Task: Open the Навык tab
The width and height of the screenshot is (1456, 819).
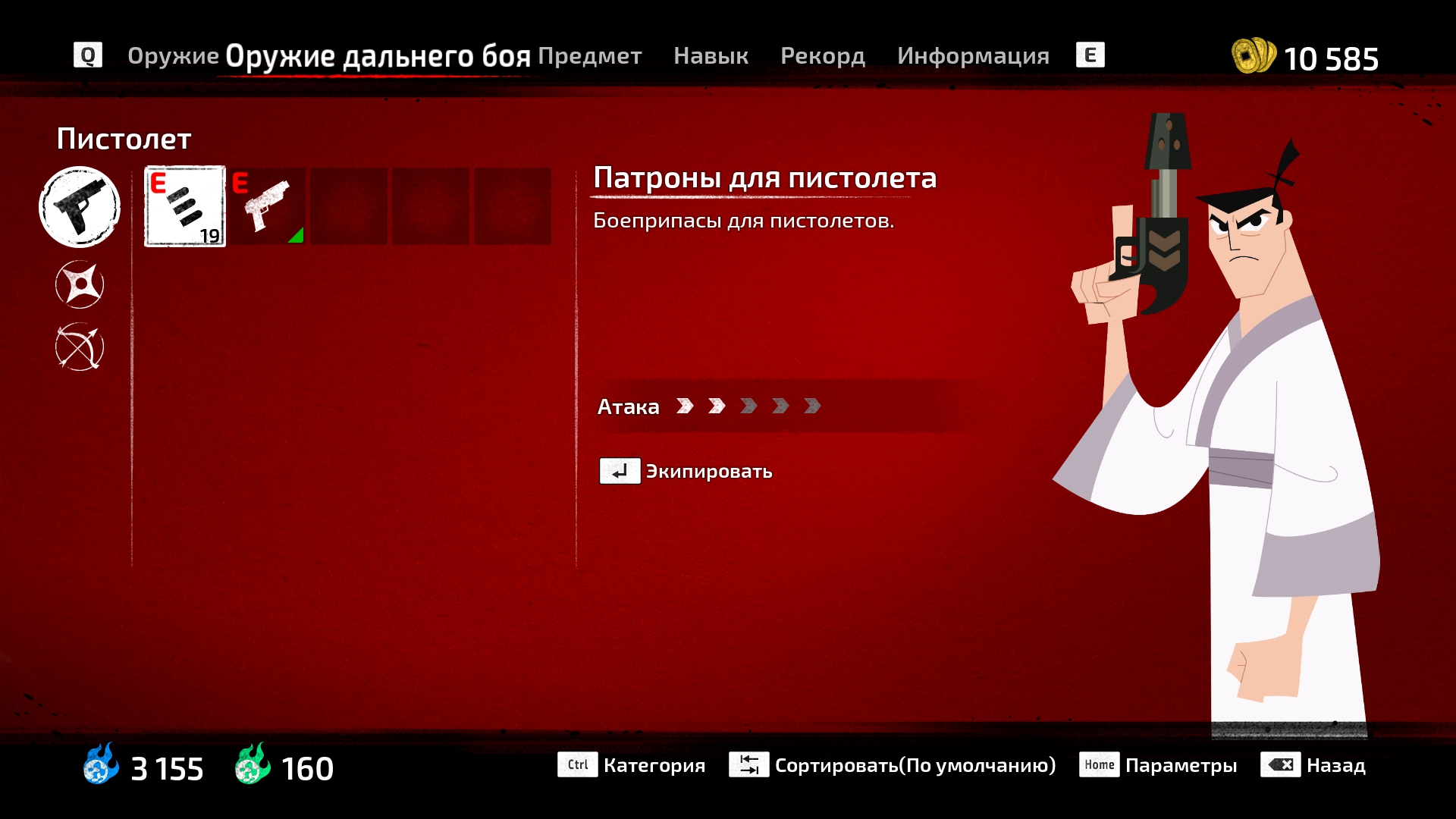Action: pos(711,56)
